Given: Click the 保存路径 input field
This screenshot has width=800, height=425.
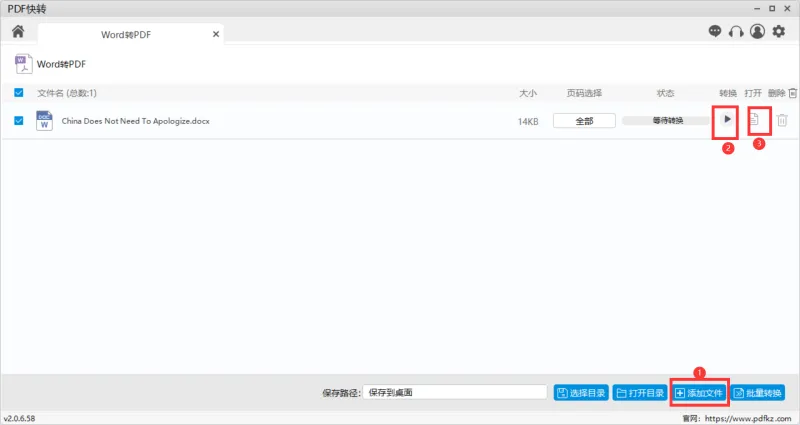Looking at the screenshot, I should [x=455, y=392].
